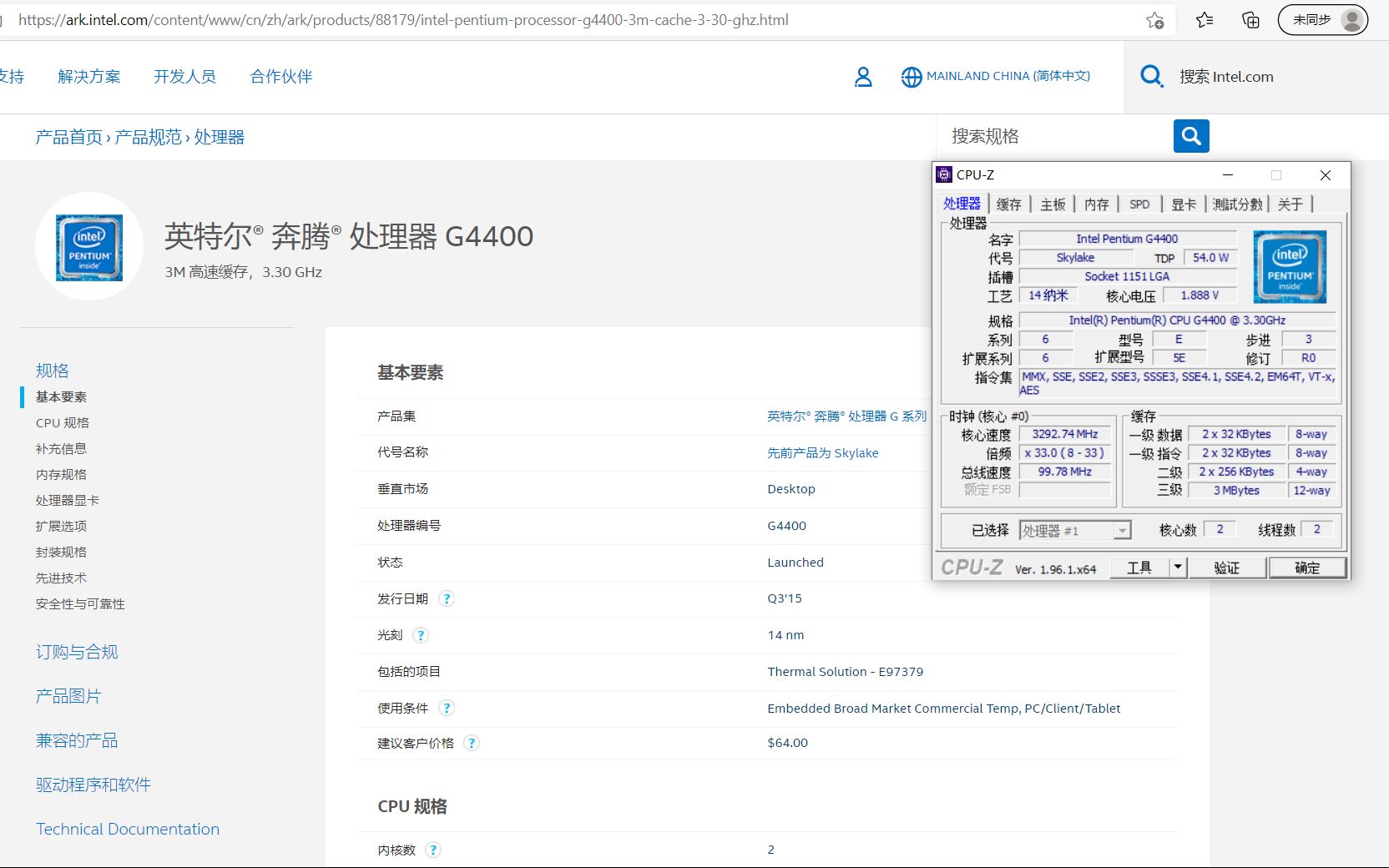Image resolution: width=1389 pixels, height=868 pixels.
Task: Click the 验证 button in CPU-Z
Action: tap(1227, 567)
